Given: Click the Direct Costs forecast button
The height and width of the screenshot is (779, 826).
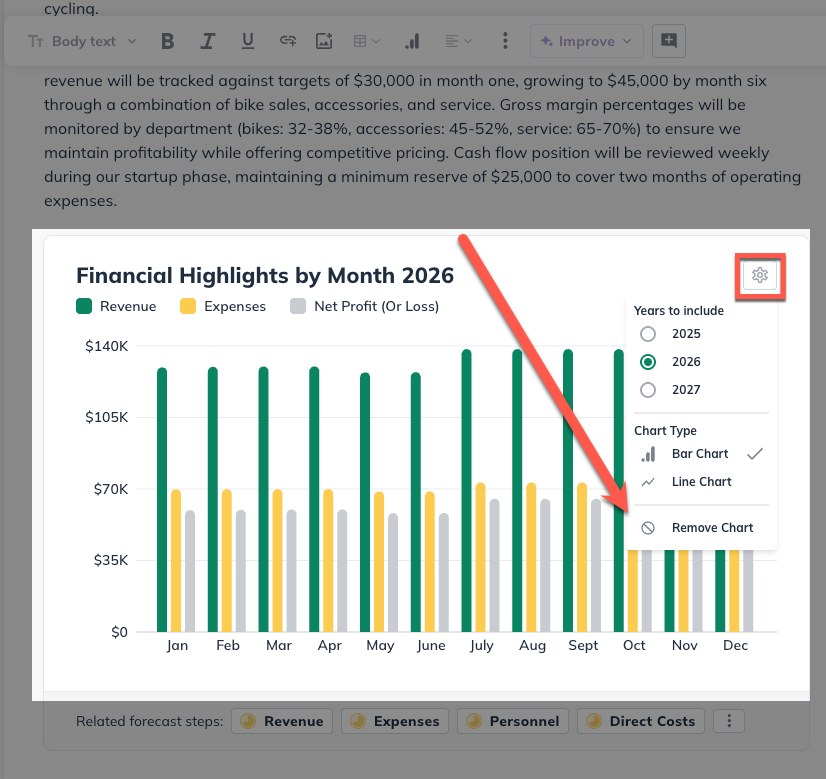Looking at the screenshot, I should [640, 721].
